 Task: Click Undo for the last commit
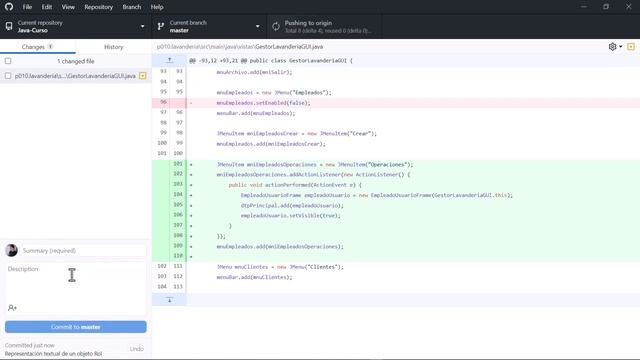(x=137, y=349)
